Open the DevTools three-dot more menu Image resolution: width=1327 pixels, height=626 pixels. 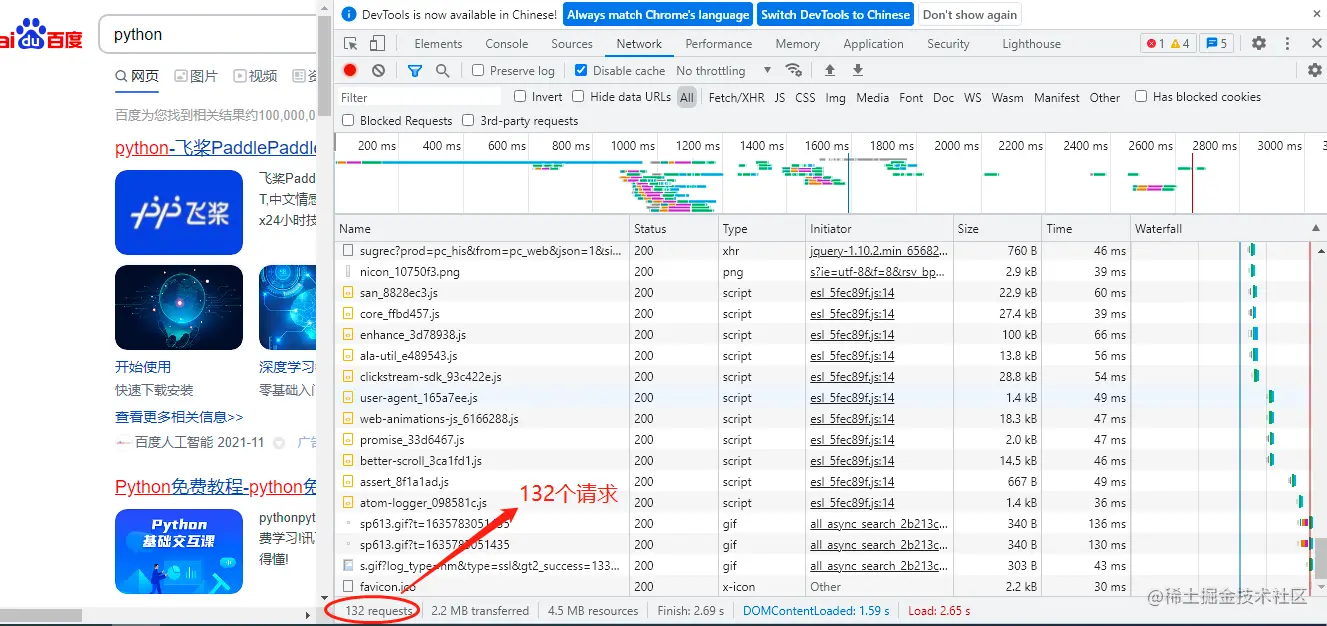tap(1288, 43)
